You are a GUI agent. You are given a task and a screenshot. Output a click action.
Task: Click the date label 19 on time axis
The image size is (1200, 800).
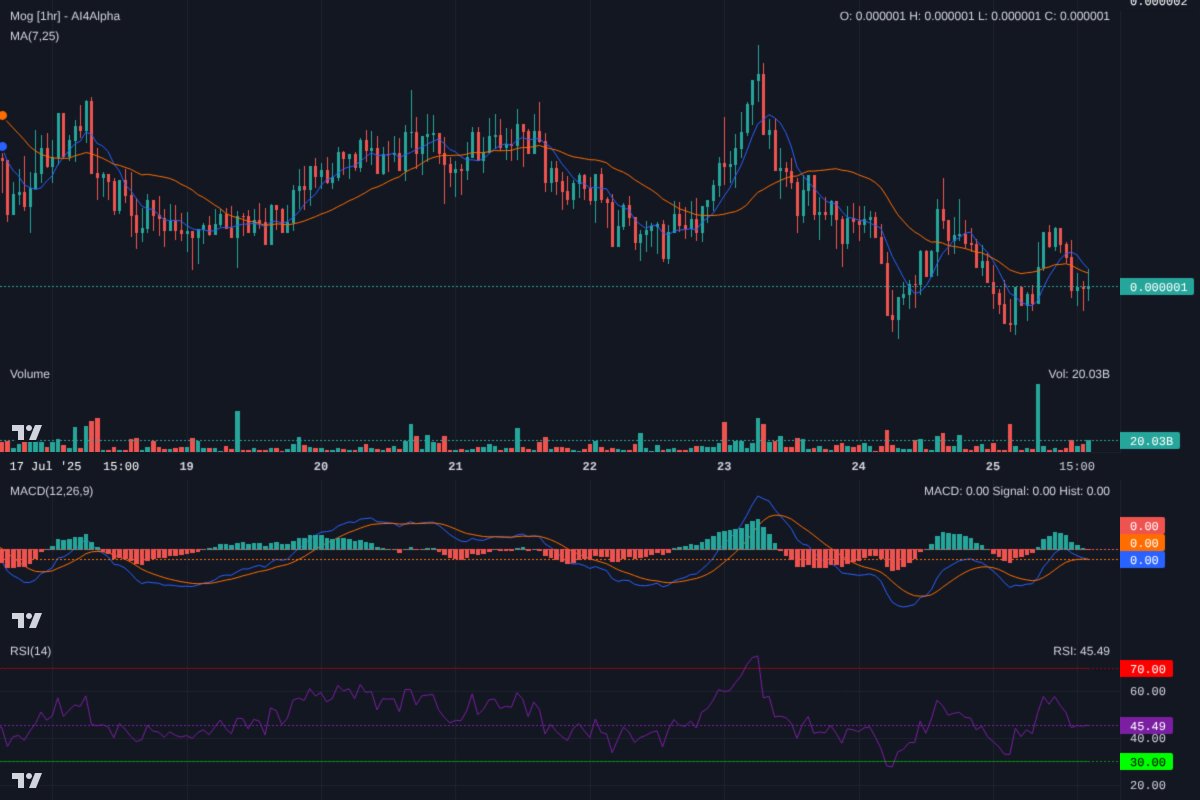186,466
